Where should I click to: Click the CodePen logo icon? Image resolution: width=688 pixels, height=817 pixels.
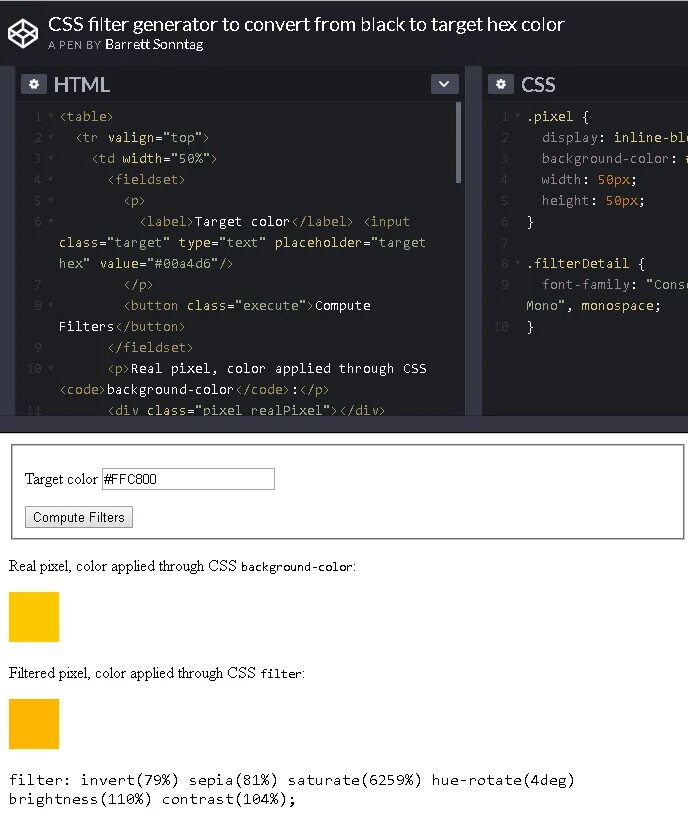[23, 33]
